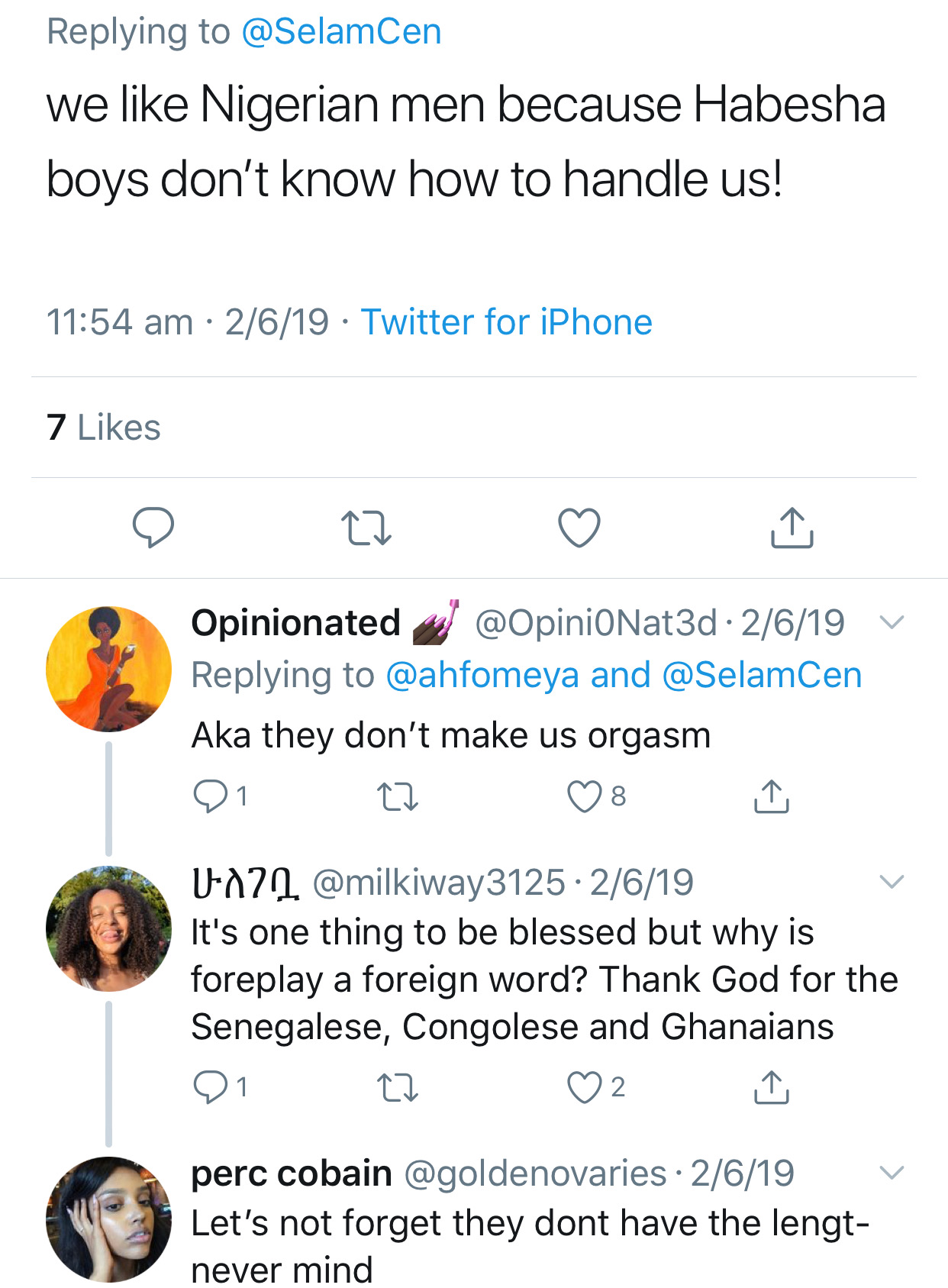Like Opinionated's reply with 8 likes
948x1288 pixels.
[x=585, y=796]
